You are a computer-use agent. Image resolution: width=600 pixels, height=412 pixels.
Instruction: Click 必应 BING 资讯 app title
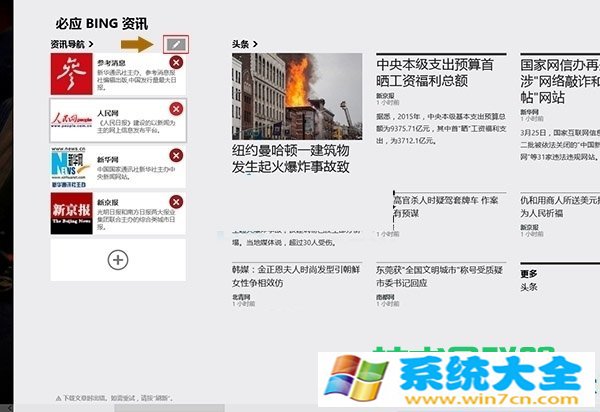(102, 23)
